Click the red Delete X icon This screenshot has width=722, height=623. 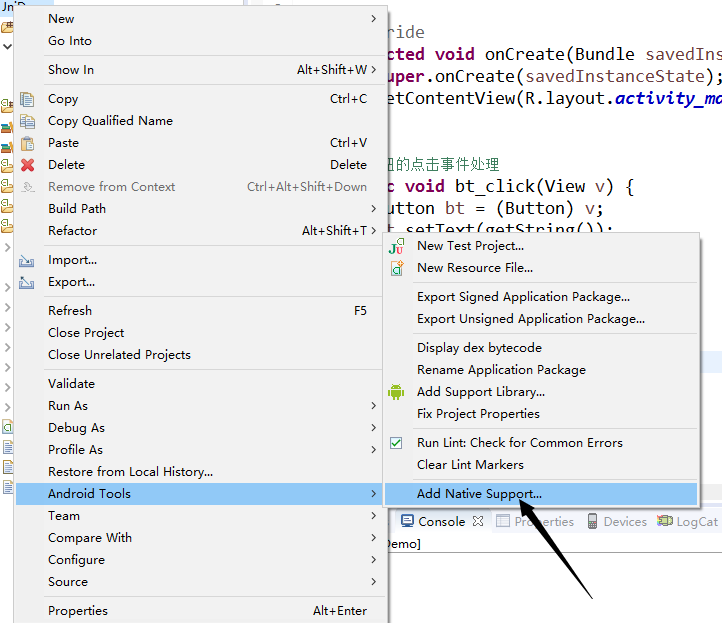coord(28,165)
